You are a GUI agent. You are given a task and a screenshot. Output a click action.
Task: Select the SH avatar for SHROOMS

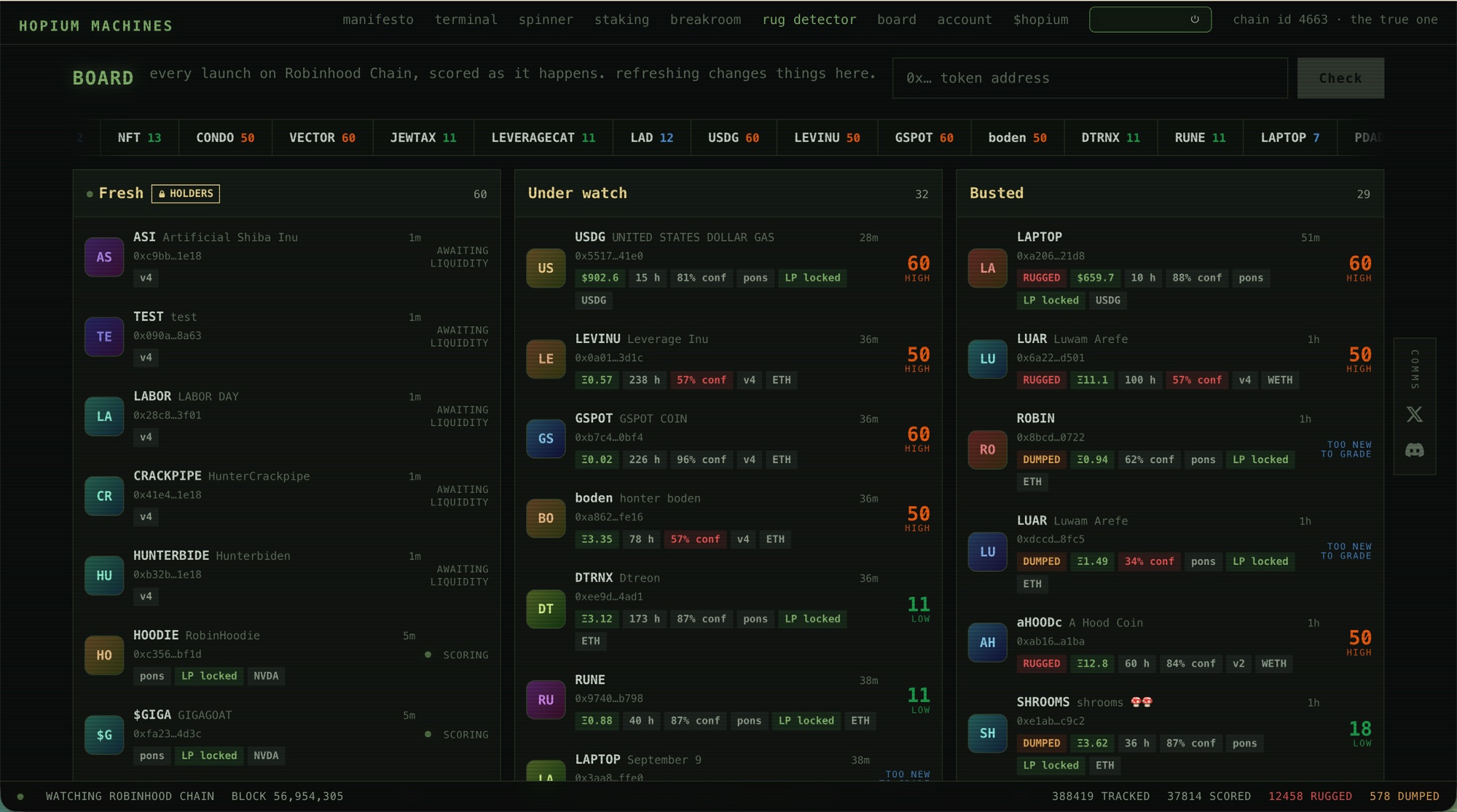(x=987, y=733)
